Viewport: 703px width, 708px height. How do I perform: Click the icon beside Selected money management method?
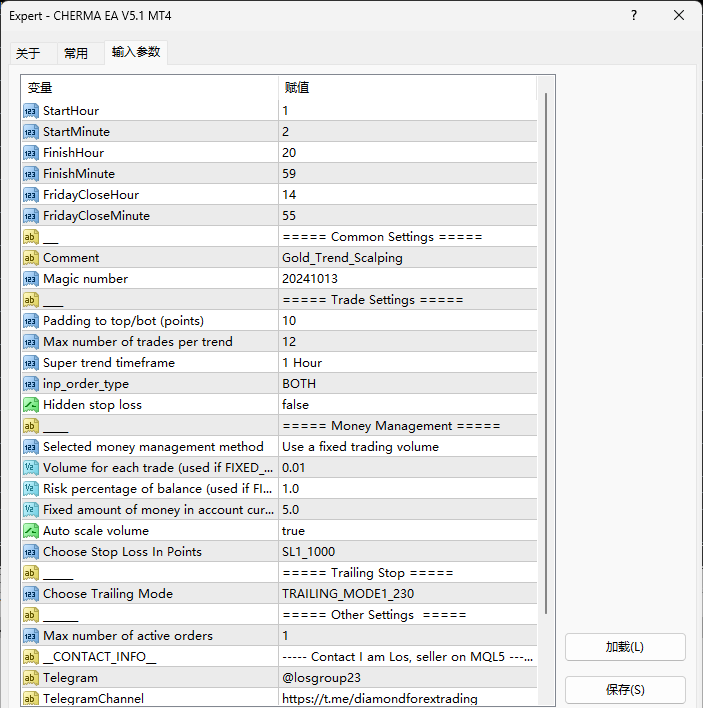coord(30,447)
